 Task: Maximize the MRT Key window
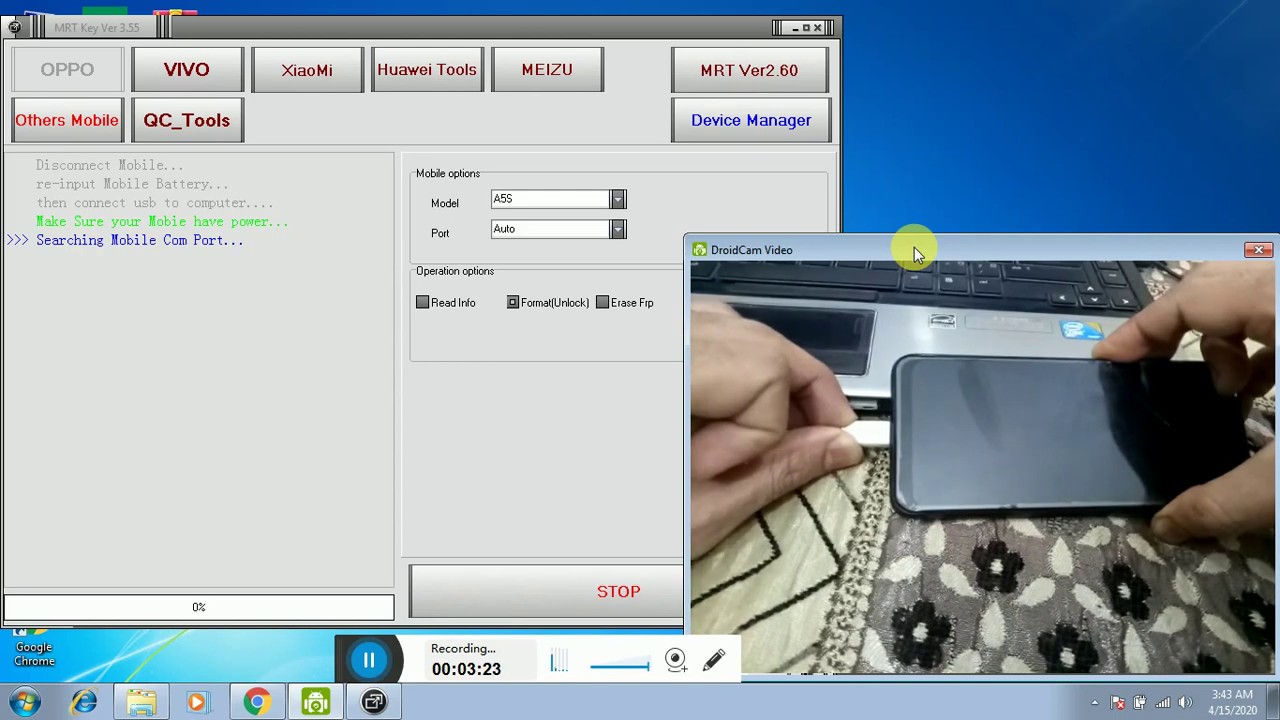coord(807,28)
